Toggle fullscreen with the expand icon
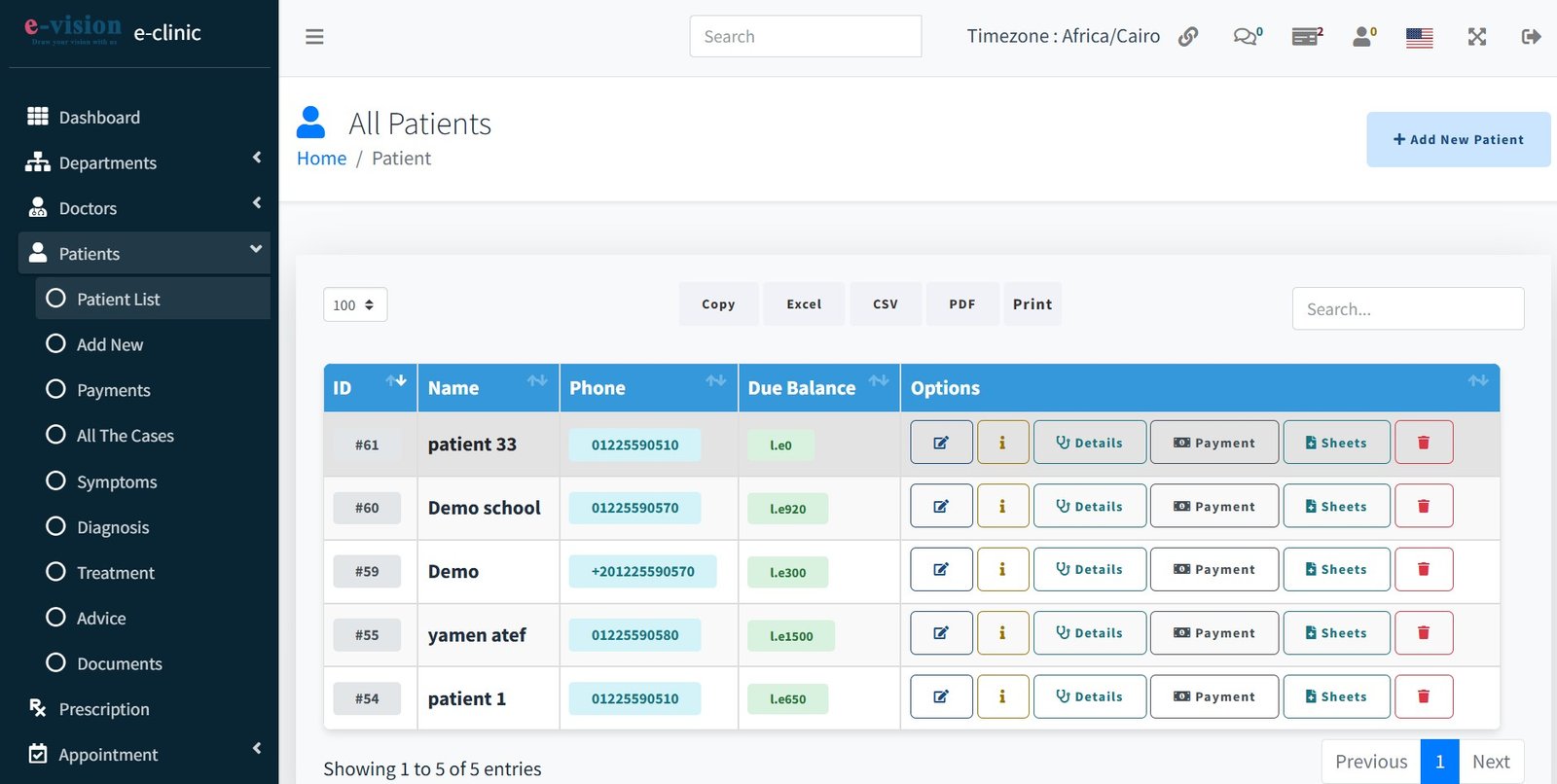Image resolution: width=1557 pixels, height=784 pixels. 1476,37
